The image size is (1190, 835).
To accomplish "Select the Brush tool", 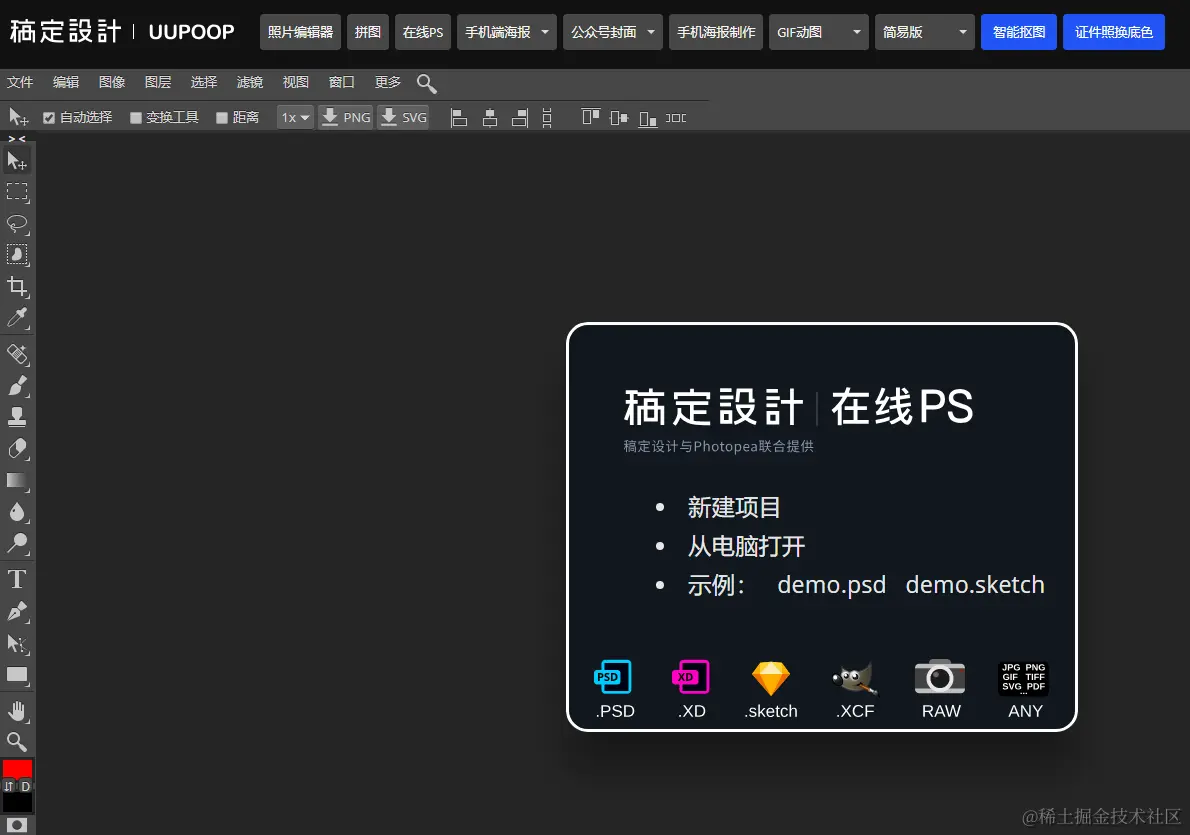I will [x=17, y=386].
